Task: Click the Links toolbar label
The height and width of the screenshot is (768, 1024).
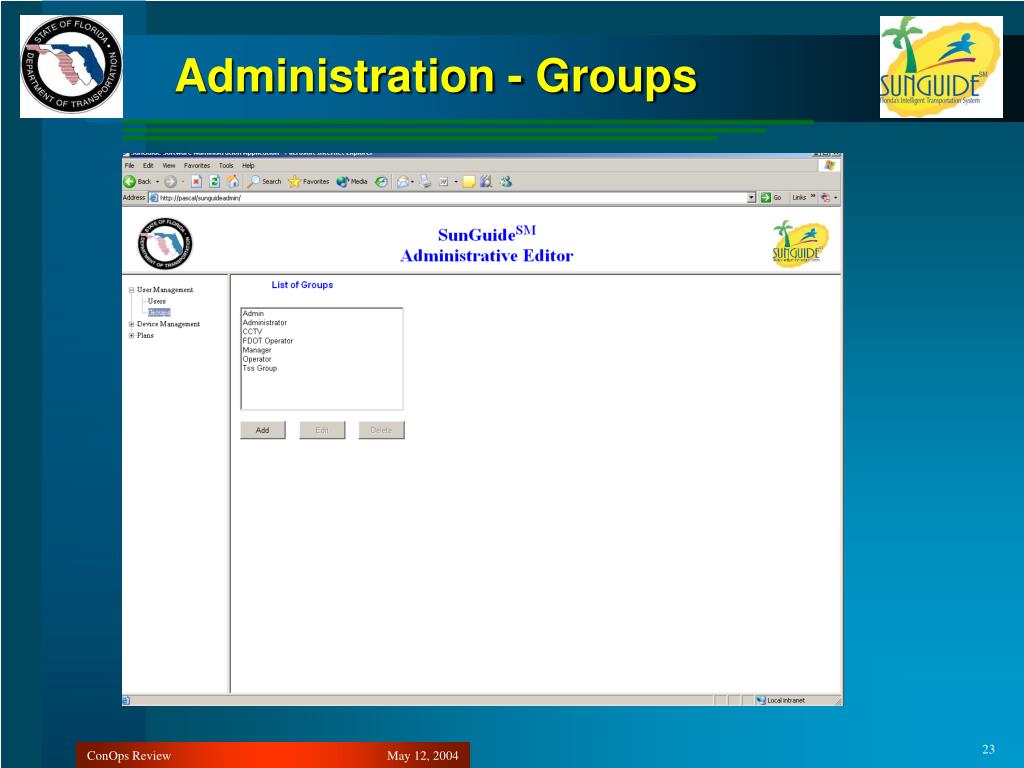Action: (799, 197)
